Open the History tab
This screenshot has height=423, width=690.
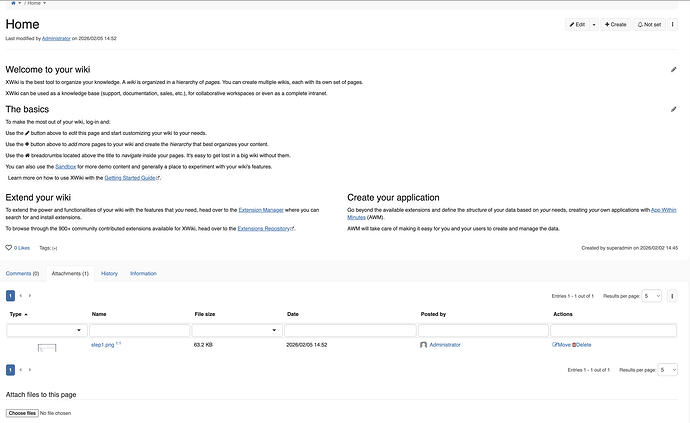109,273
